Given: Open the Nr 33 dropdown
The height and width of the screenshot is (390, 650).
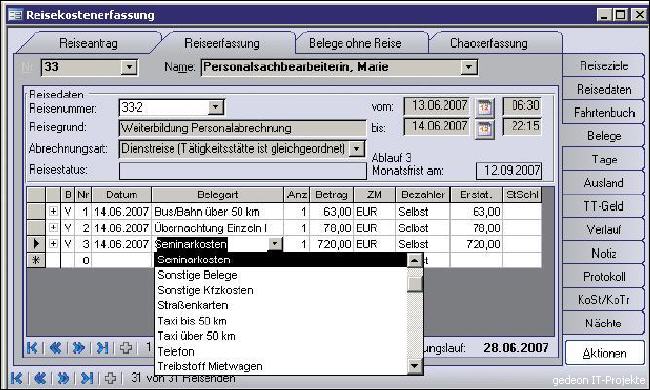Looking at the screenshot, I should [129, 67].
